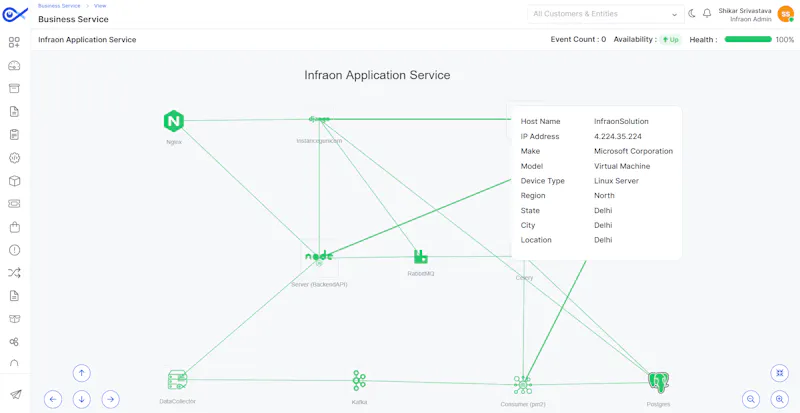
Task: Open the alert exclamation sidebar icon
Action: click(14, 250)
